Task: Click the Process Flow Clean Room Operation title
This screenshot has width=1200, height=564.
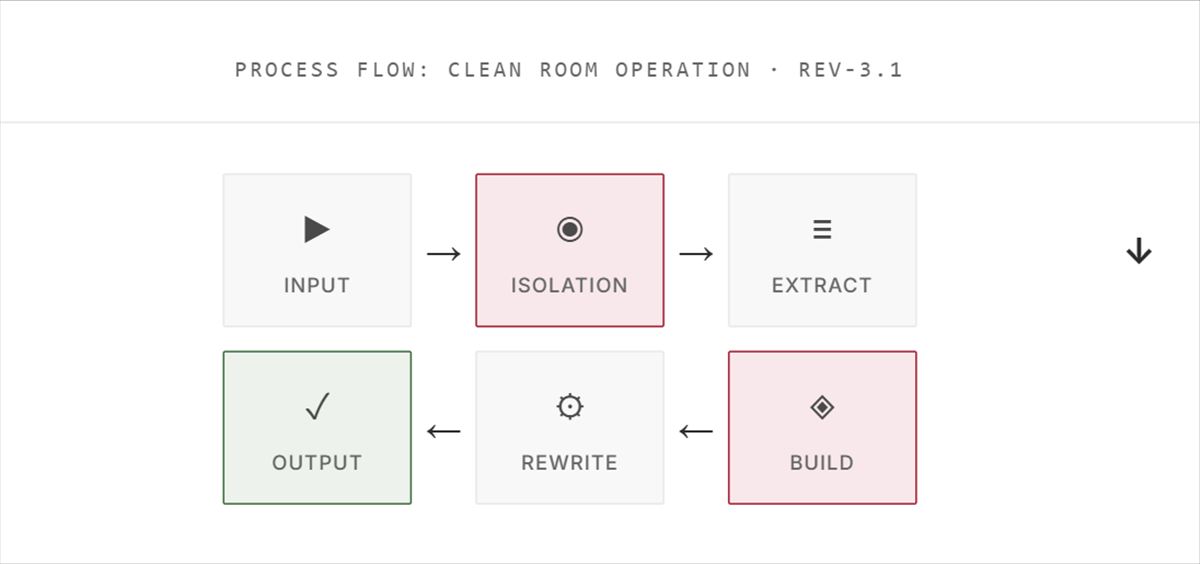Action: (x=569, y=70)
